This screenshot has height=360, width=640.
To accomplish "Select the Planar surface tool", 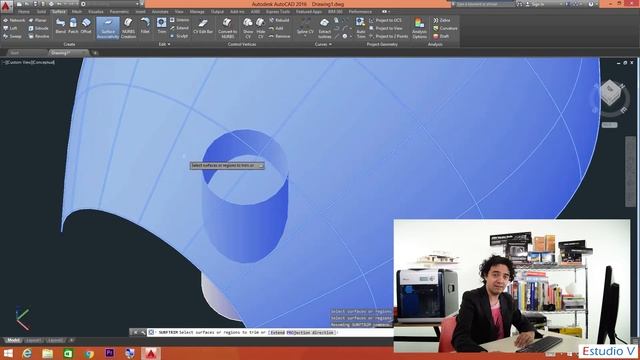I will (x=38, y=20).
